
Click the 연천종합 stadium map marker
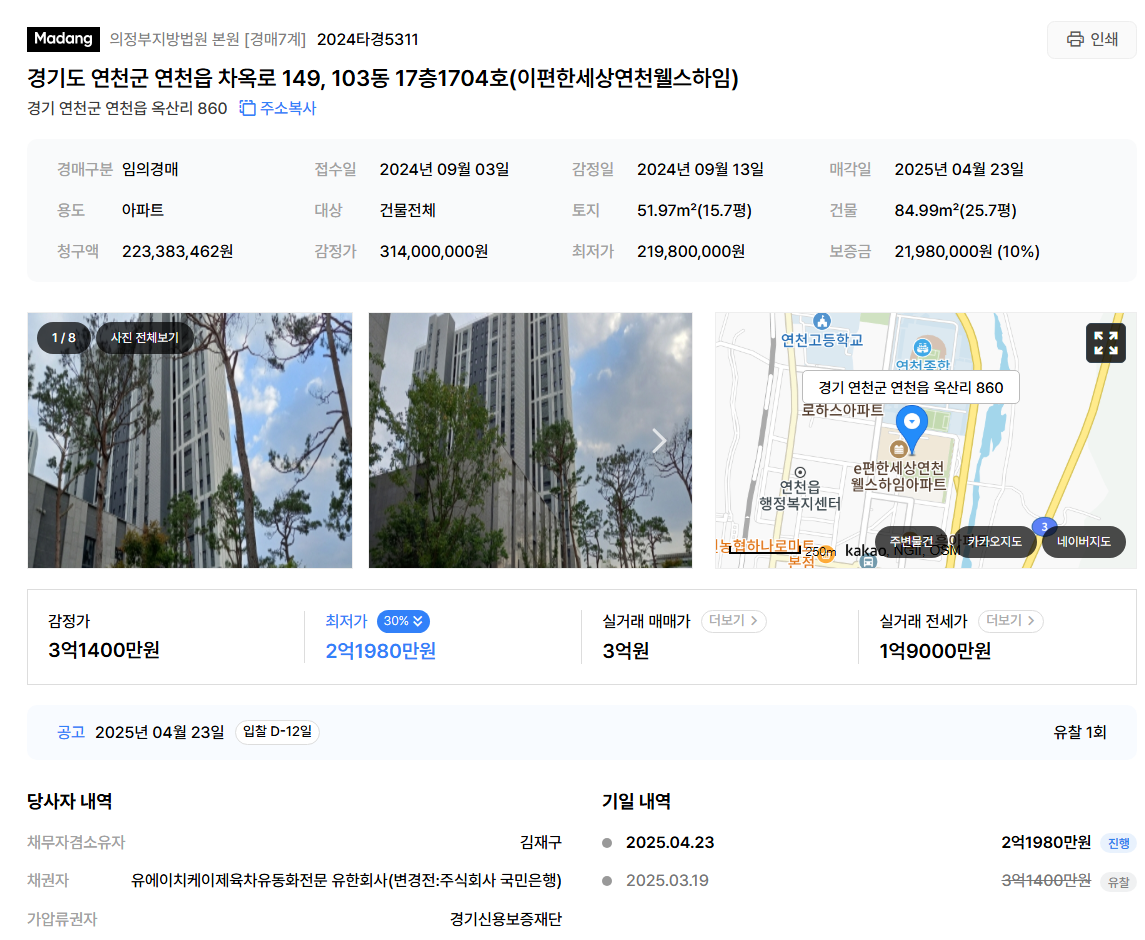pyautogui.click(x=922, y=348)
